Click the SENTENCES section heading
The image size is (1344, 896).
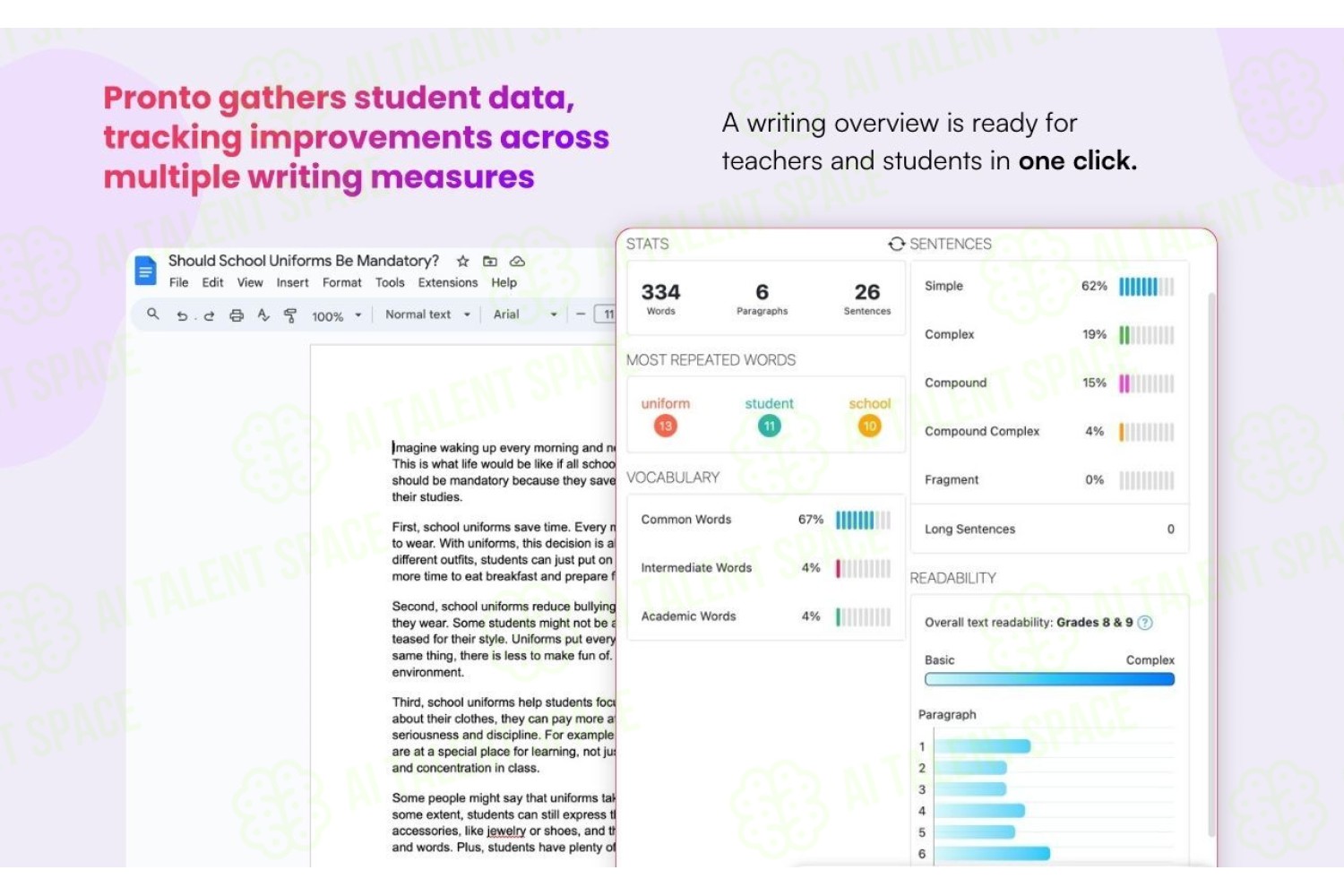coord(950,244)
